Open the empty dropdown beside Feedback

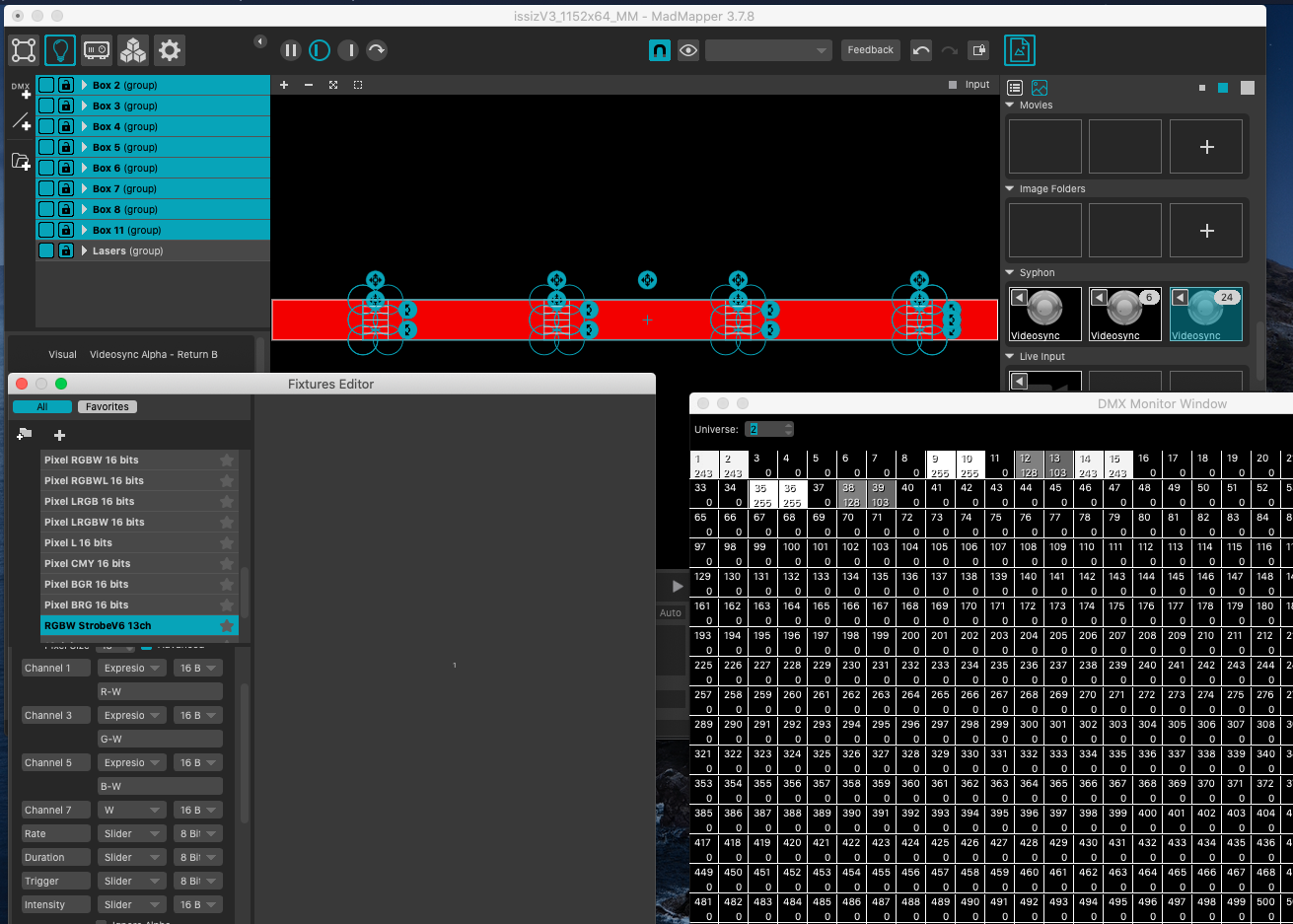[x=768, y=50]
